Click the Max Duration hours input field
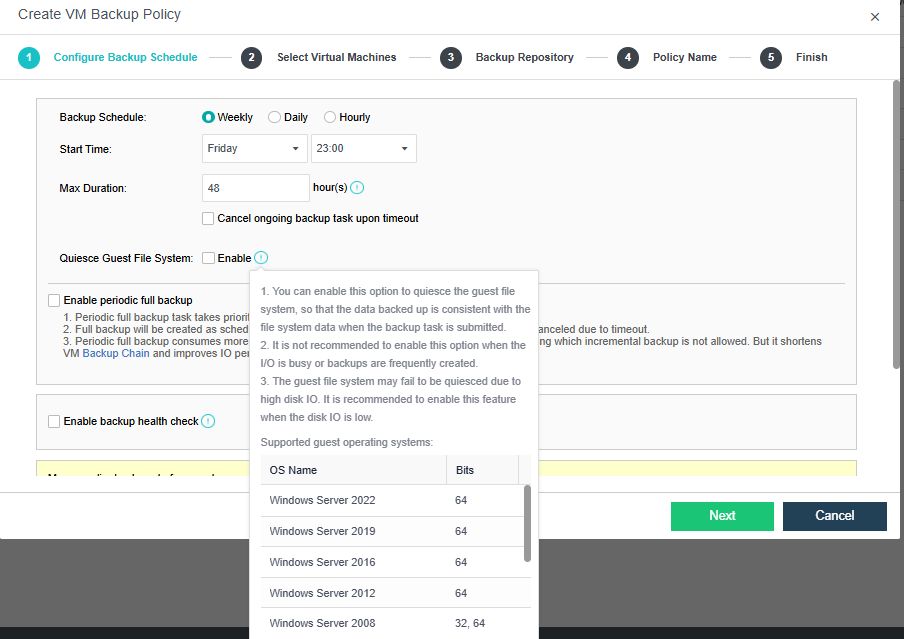The image size is (904, 639). coord(255,188)
